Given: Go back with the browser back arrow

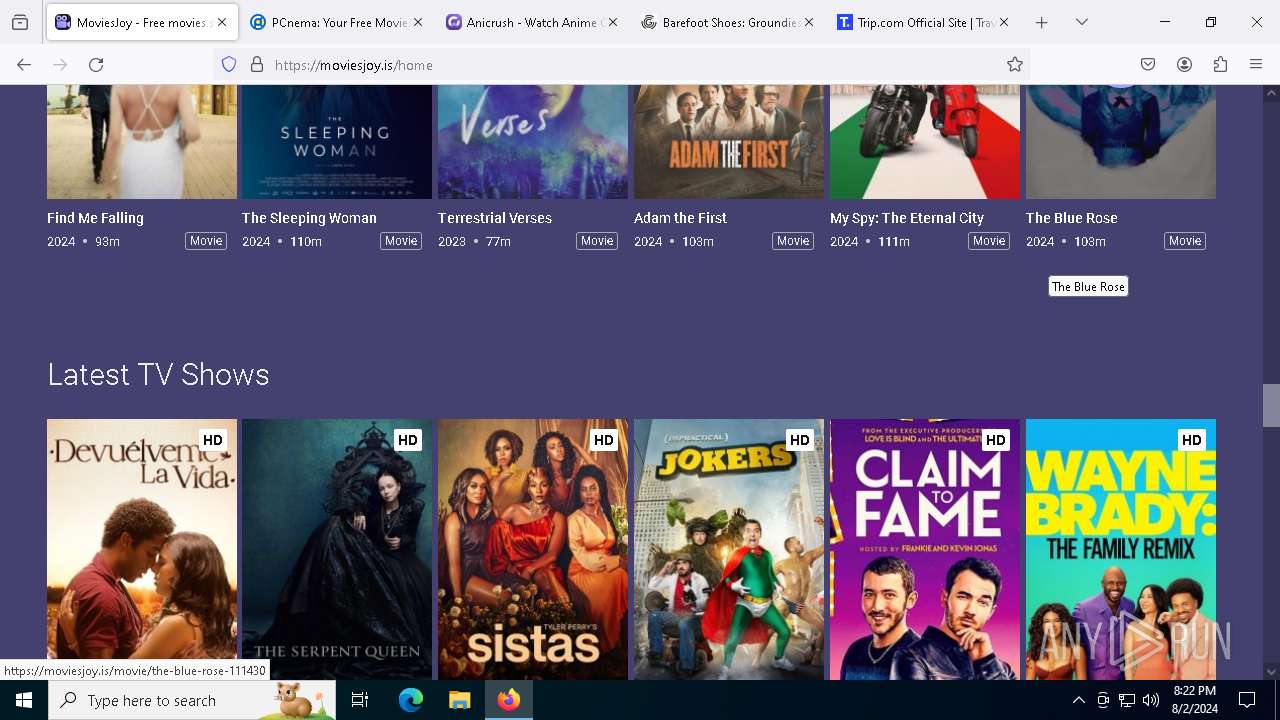Looking at the screenshot, I should coord(24,64).
